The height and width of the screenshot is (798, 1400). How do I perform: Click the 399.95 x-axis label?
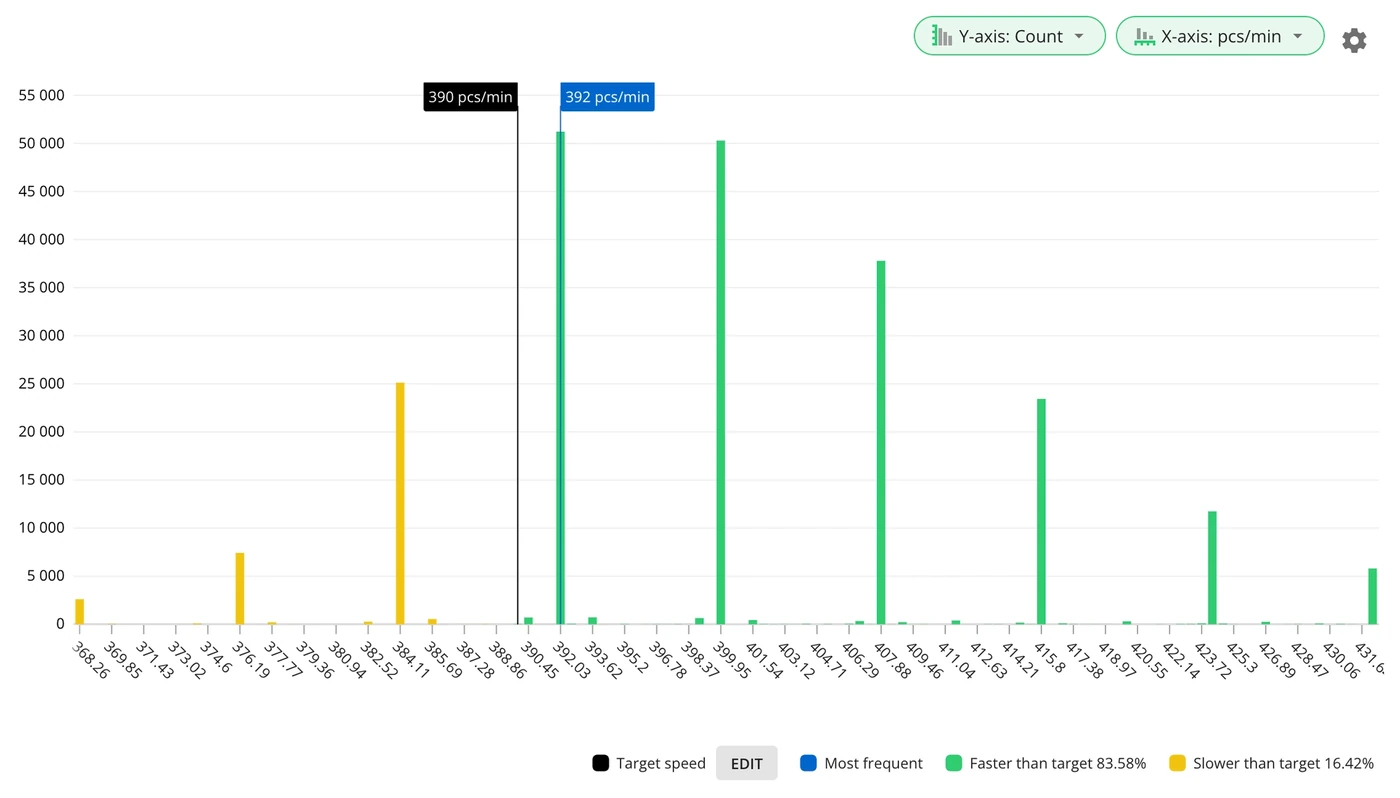[730, 660]
